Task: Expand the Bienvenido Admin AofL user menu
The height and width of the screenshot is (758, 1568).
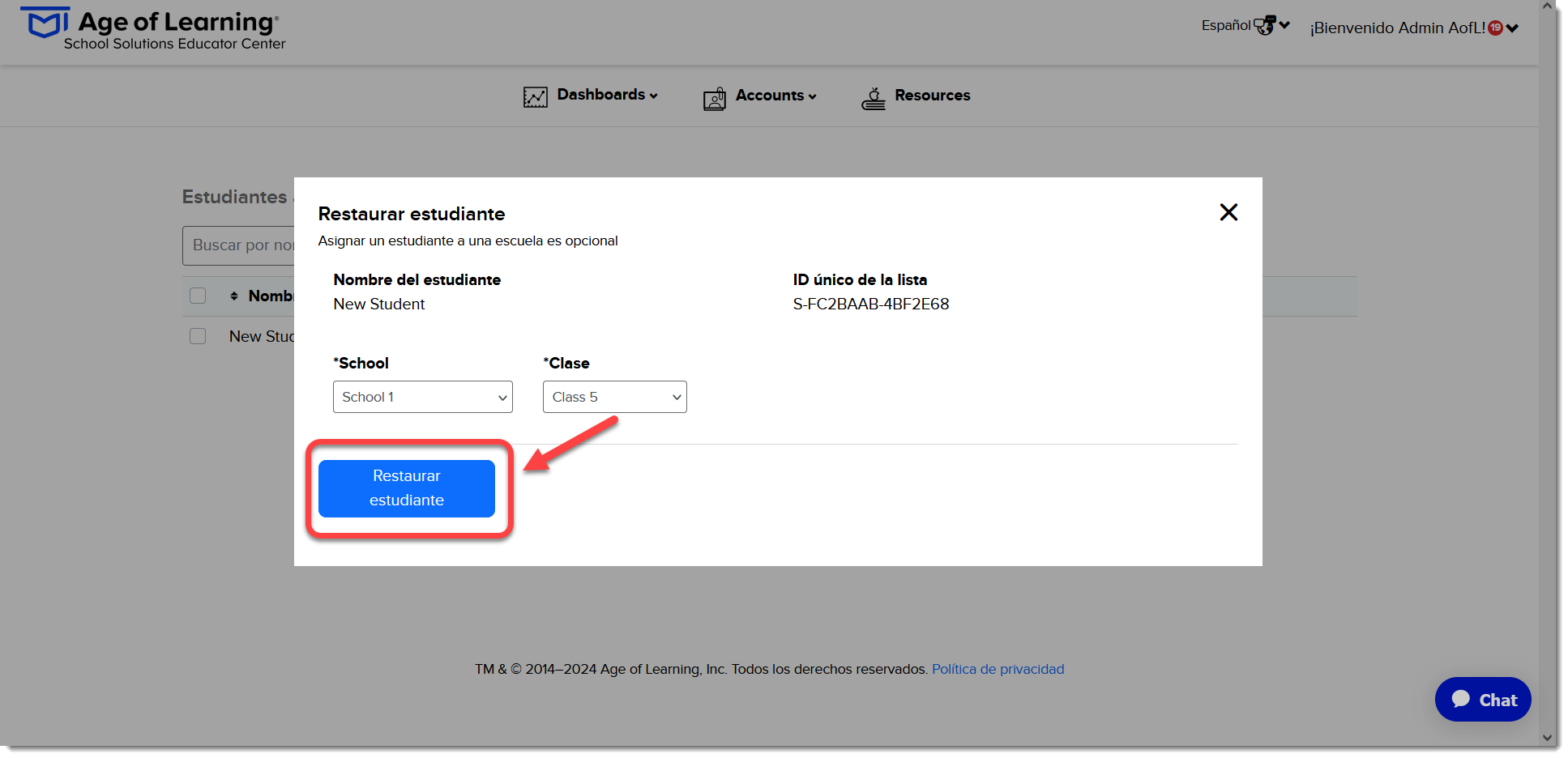Action: [1413, 28]
